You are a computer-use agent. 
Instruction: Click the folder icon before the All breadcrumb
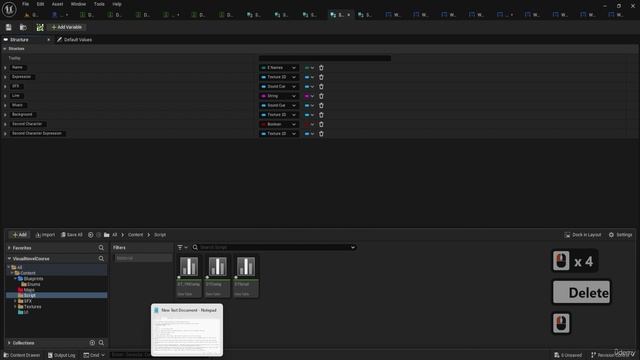click(107, 235)
